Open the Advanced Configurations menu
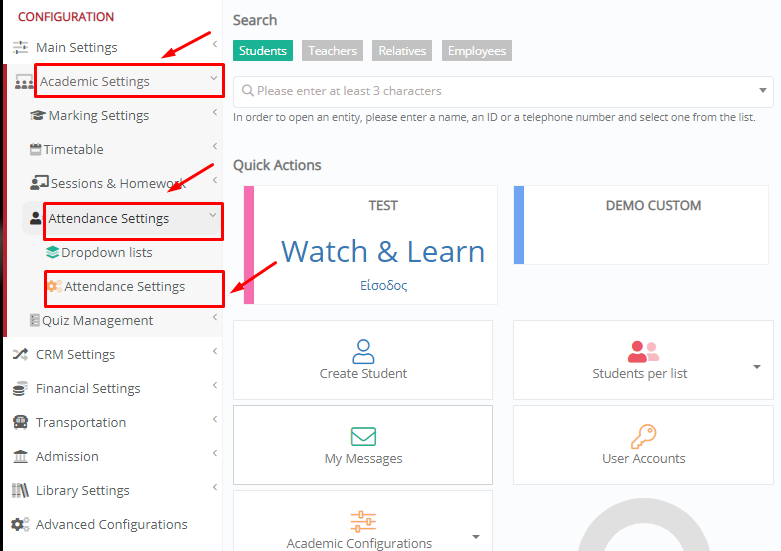Screen dimensions: 781x551 pos(112,524)
